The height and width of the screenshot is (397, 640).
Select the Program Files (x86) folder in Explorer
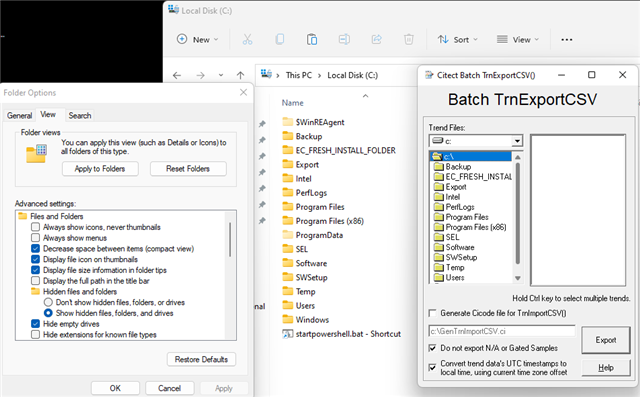point(323,221)
